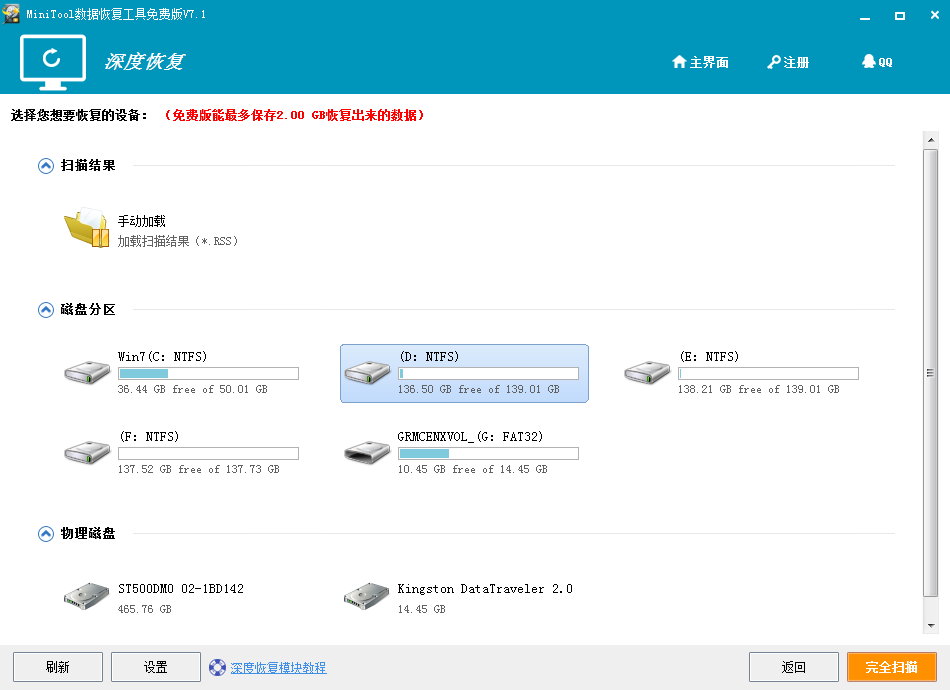Screen dimensions: 950x690
Task: Collapse the 扫描结果 section
Action: tap(46, 166)
